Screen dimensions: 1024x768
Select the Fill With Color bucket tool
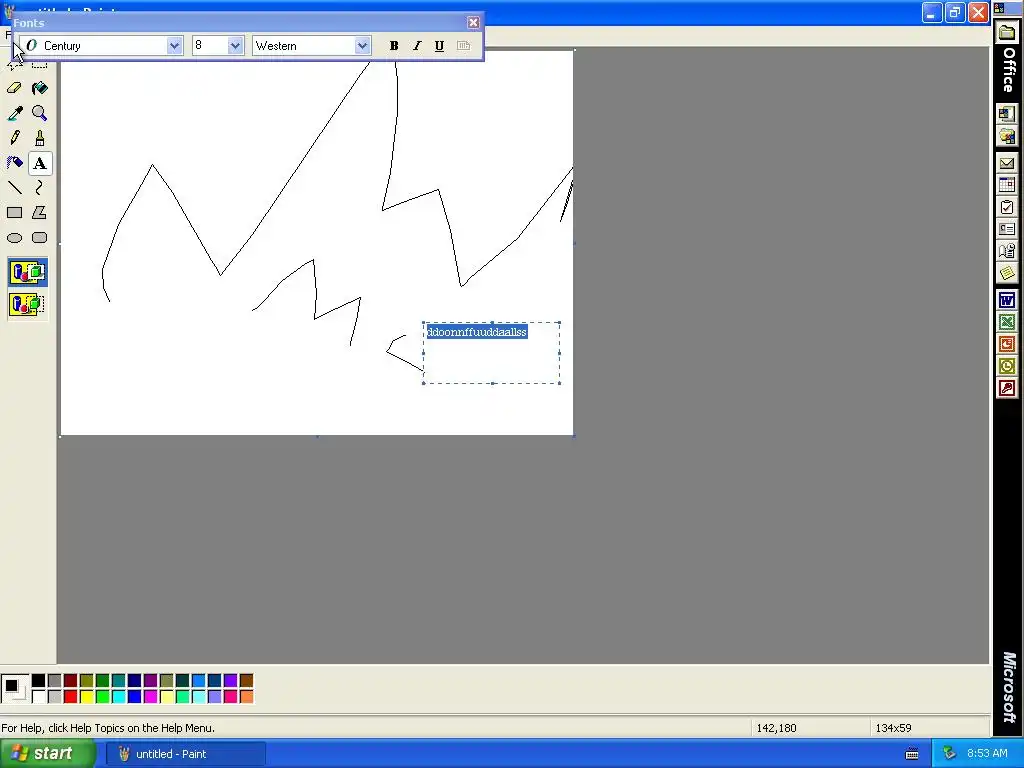click(40, 88)
